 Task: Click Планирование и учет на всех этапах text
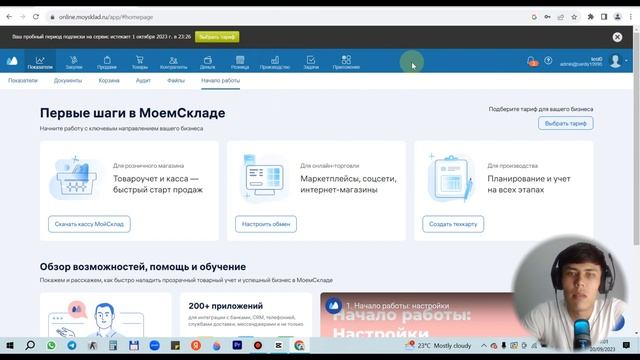[x=529, y=184]
